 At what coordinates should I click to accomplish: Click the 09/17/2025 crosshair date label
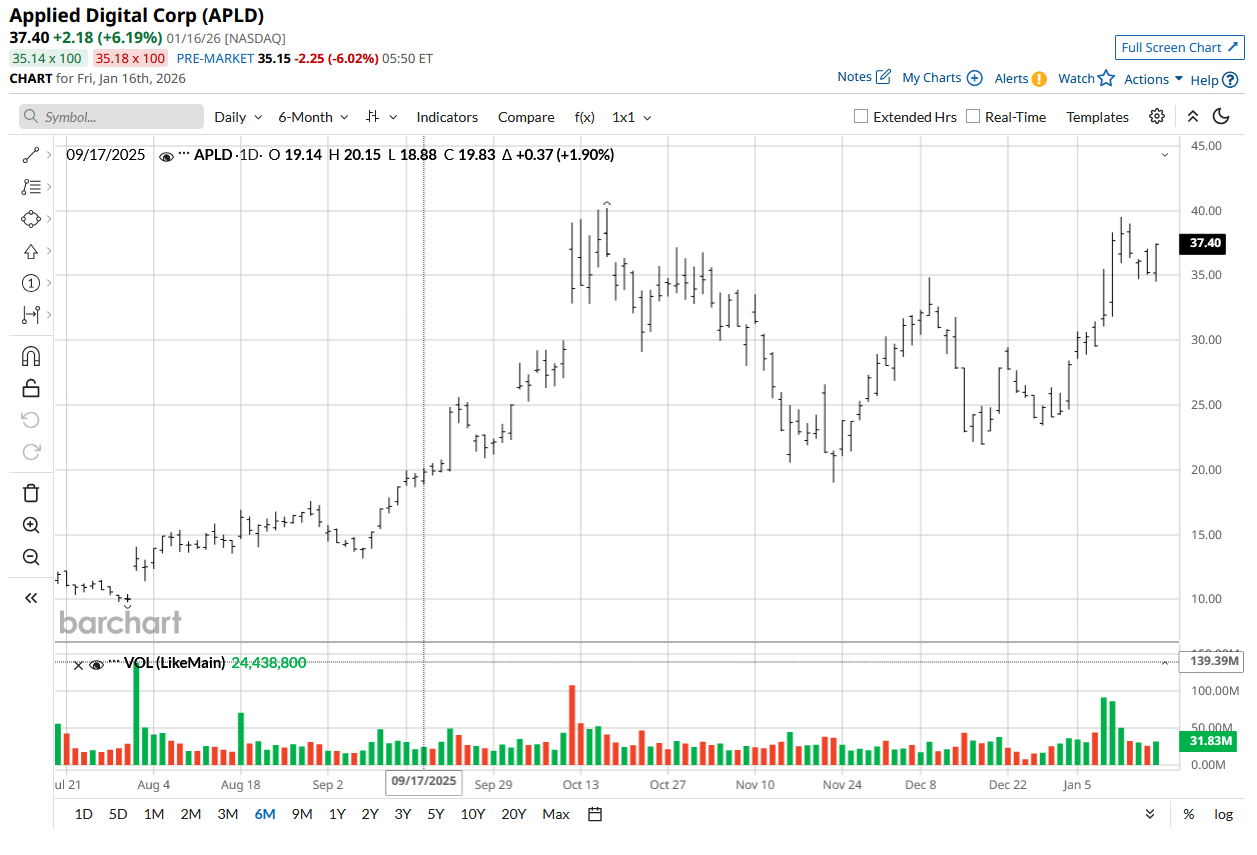coord(424,781)
